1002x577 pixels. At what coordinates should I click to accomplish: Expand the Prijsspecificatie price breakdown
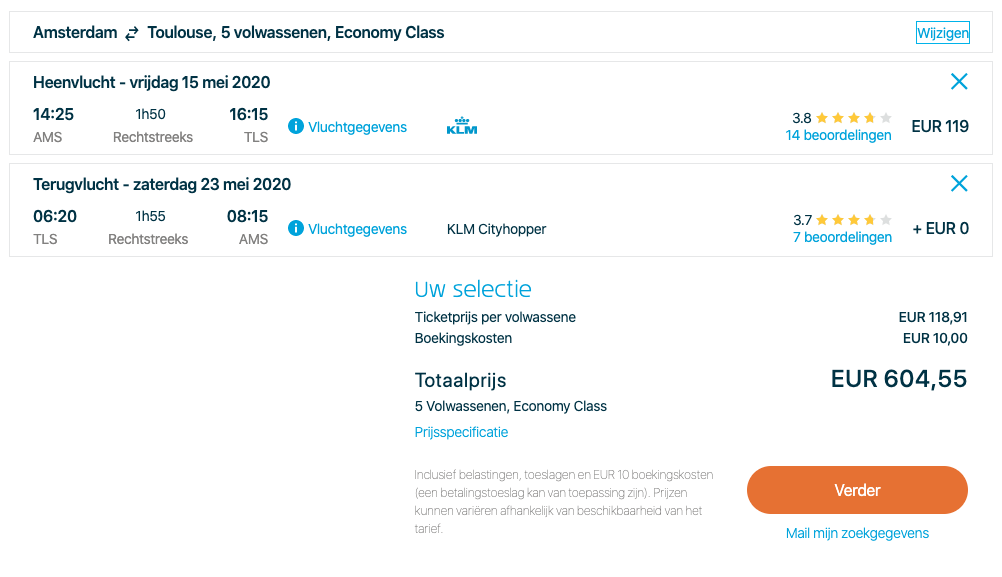[x=461, y=432]
